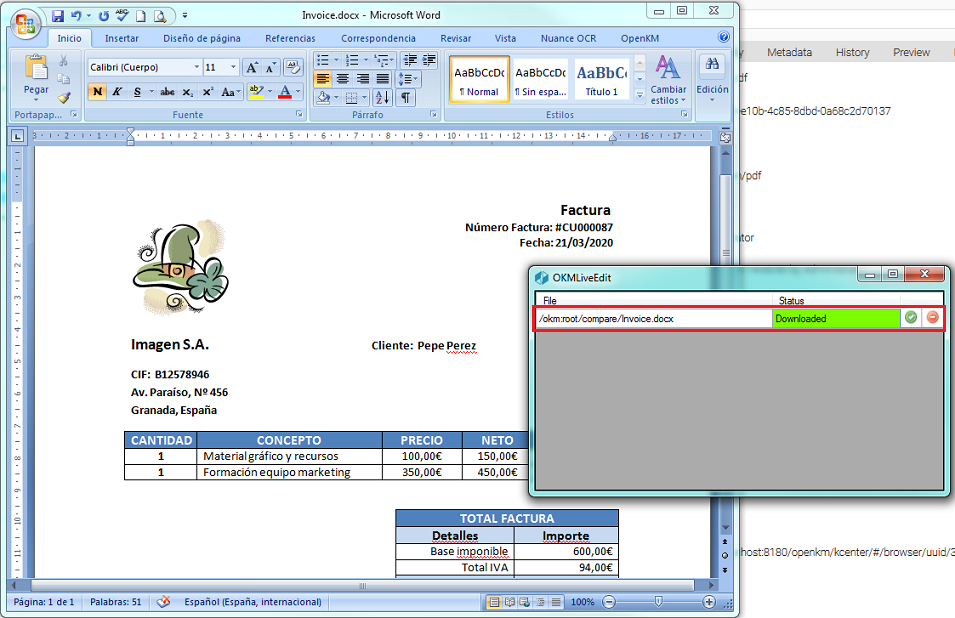Expand the styles gallery with the More arrow
Screen dimensions: 955x618
click(x=640, y=95)
